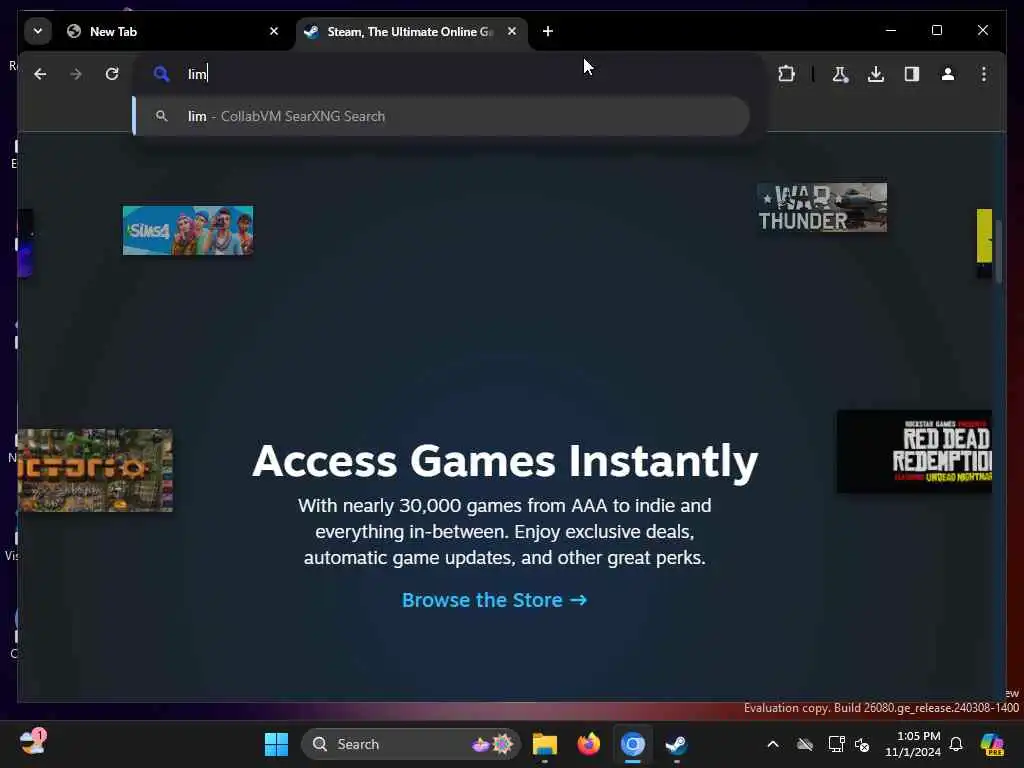Viewport: 1024px width, 768px height.
Task: Click the Access Games Instantly heading
Action: [x=505, y=461]
